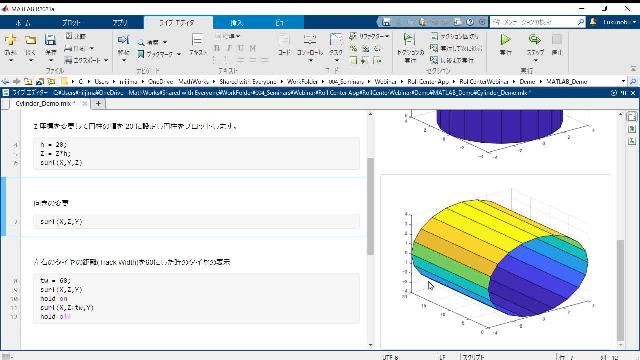Screen dimensions: 640x360
Task: Click the Webinar folder in address path
Action: click(385, 81)
